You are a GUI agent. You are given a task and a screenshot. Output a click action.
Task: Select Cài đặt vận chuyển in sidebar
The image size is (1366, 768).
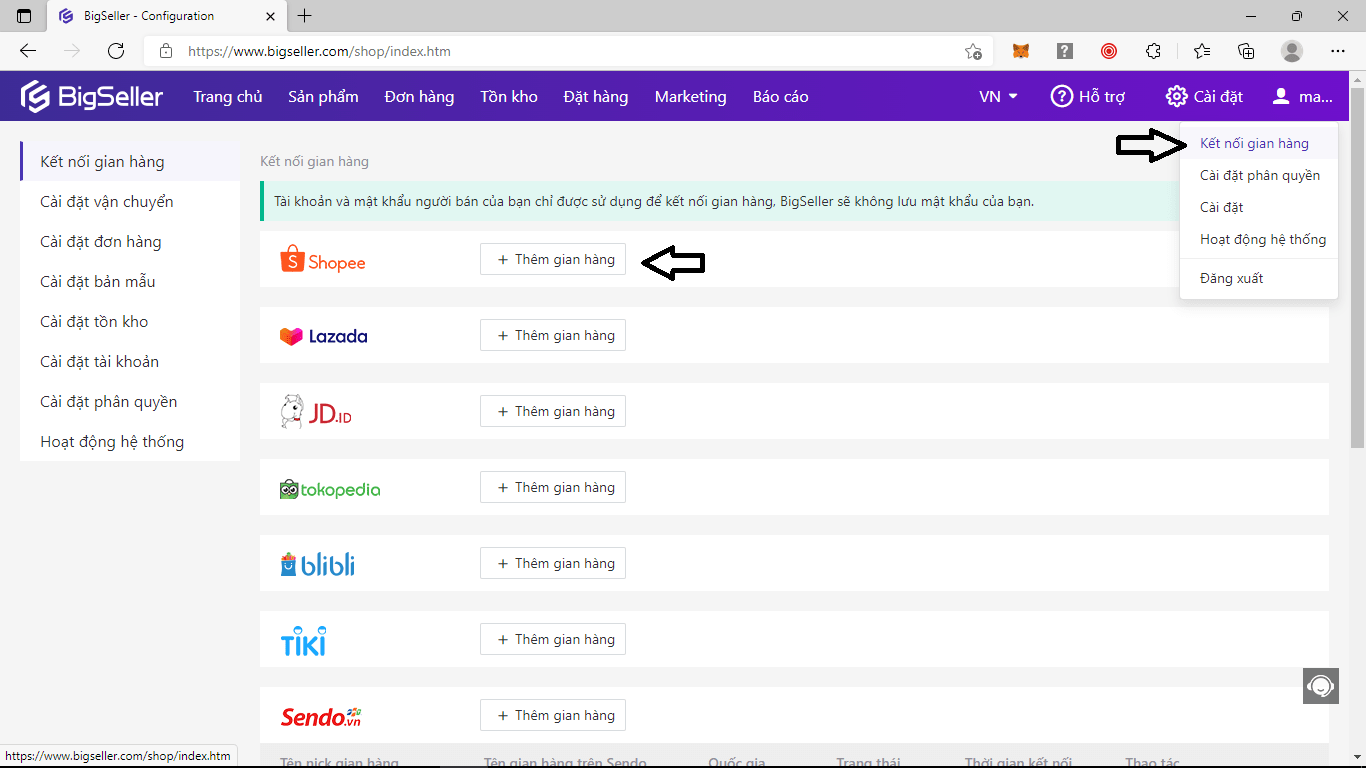(x=107, y=202)
